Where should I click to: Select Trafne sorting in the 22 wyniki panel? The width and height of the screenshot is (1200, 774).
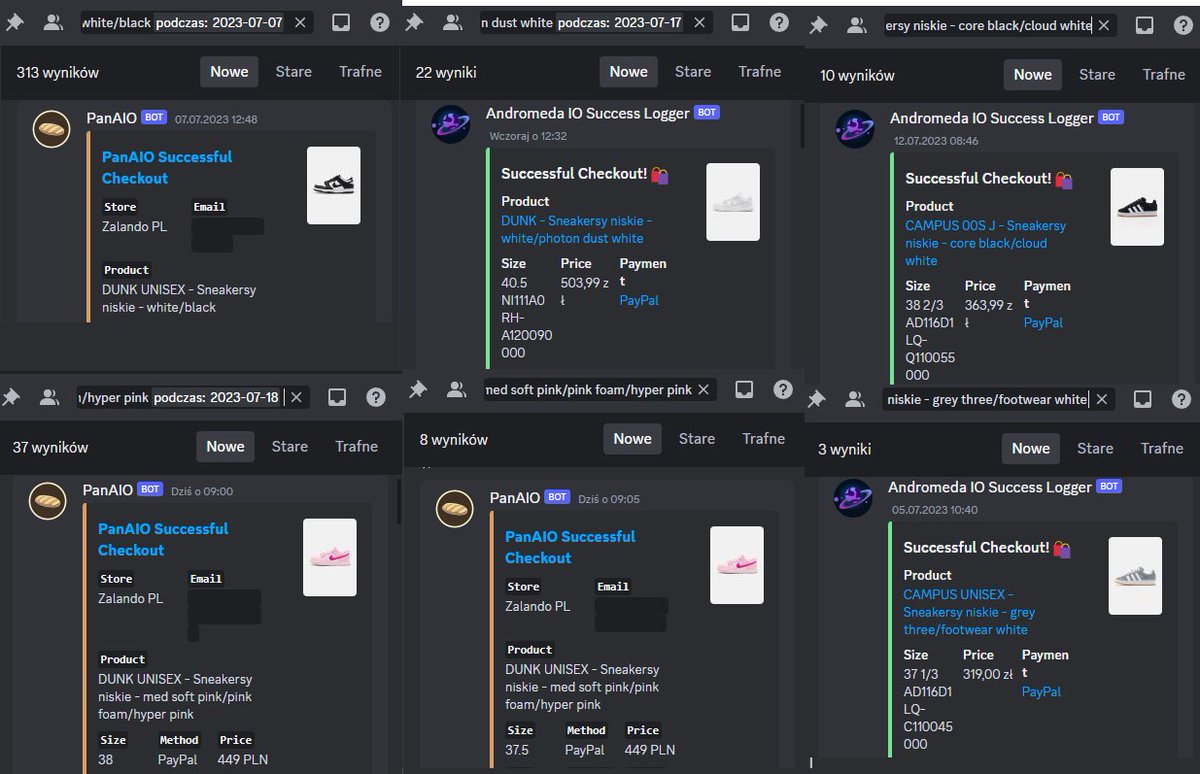(760, 71)
